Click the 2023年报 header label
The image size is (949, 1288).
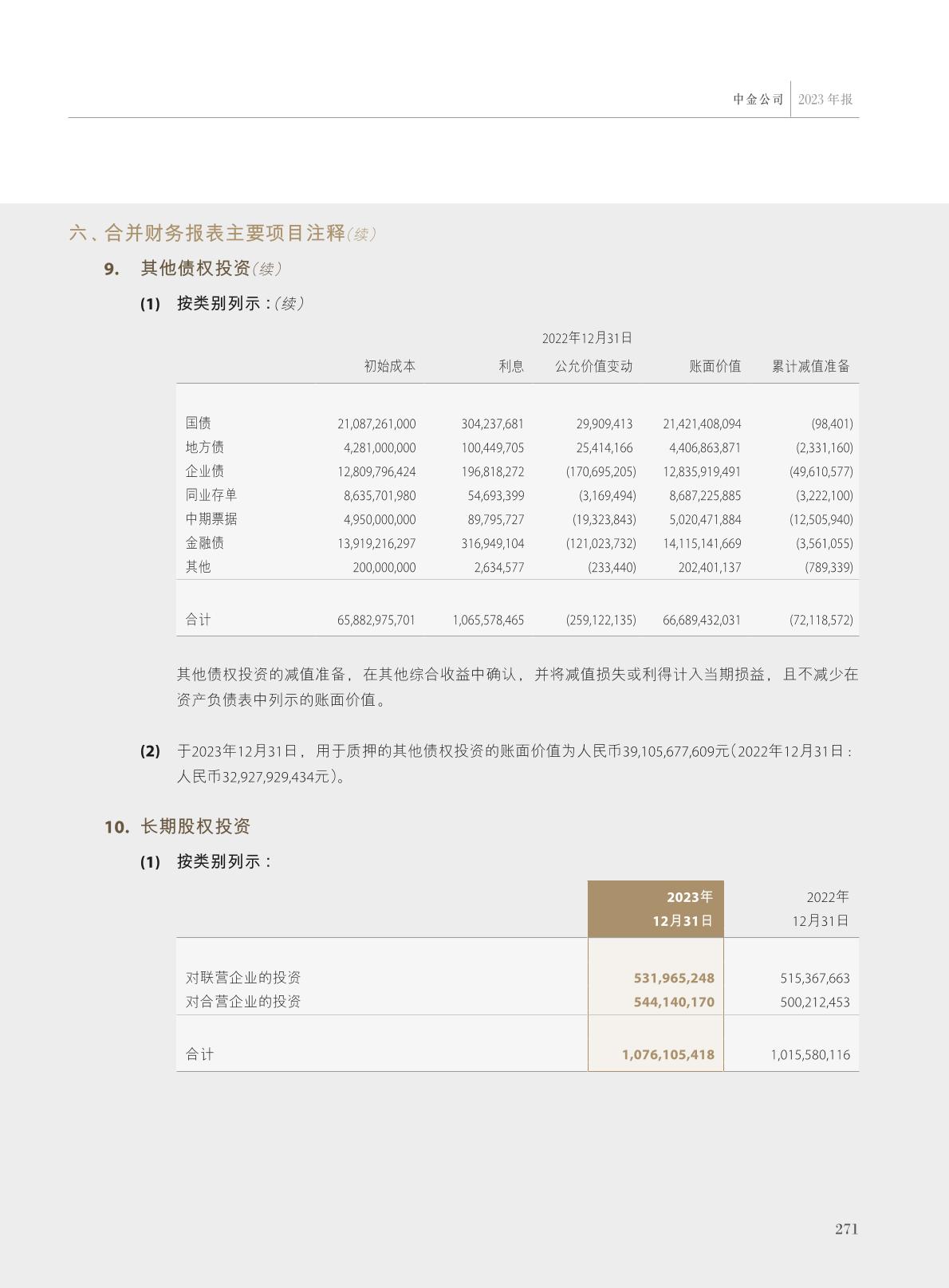coord(825,100)
